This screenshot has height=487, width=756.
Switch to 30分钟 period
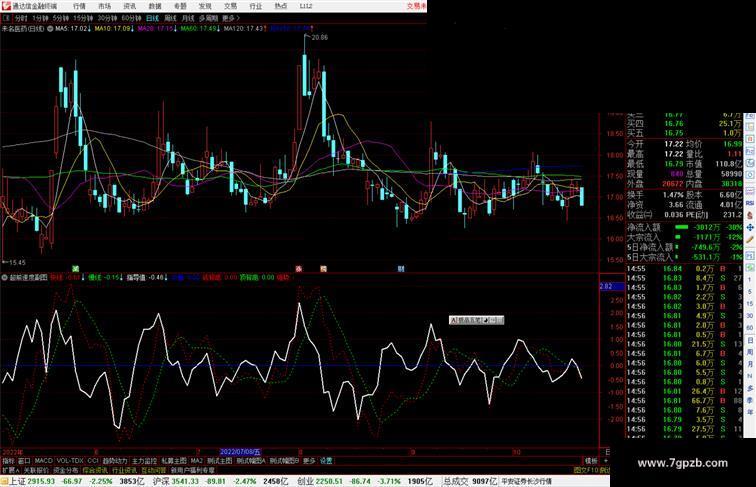coord(107,18)
